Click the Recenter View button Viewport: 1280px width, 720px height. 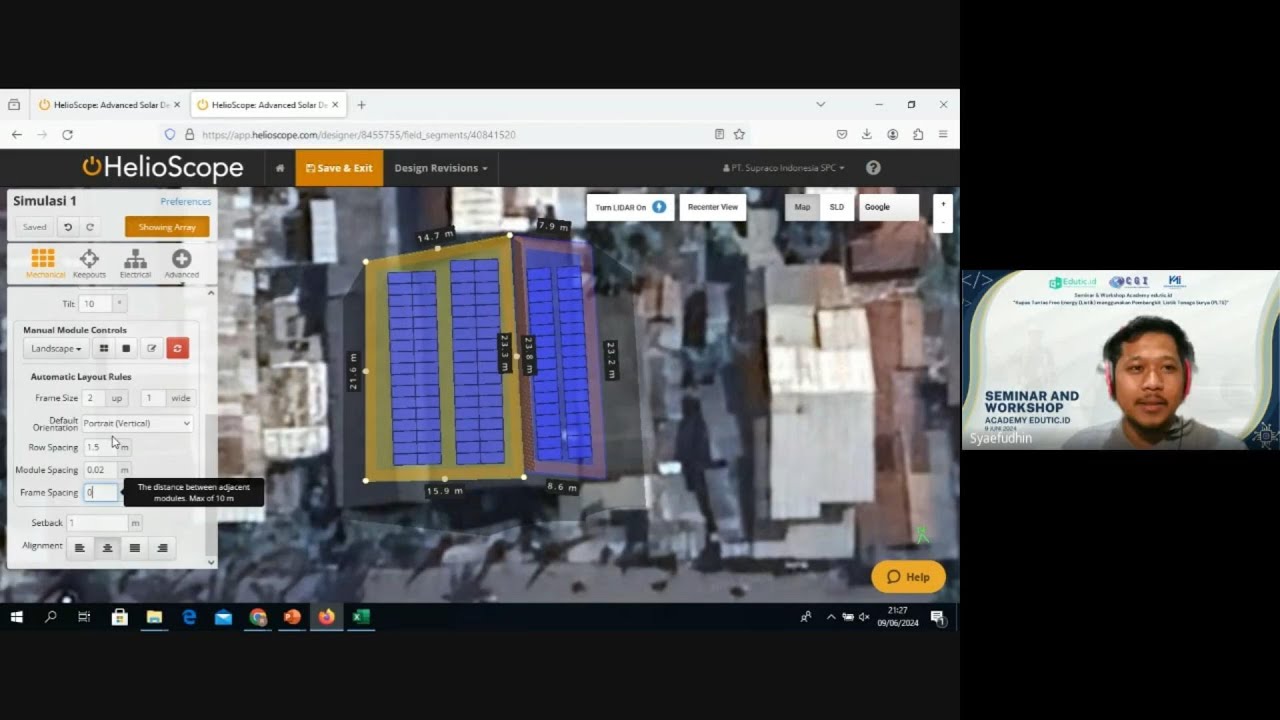(713, 207)
